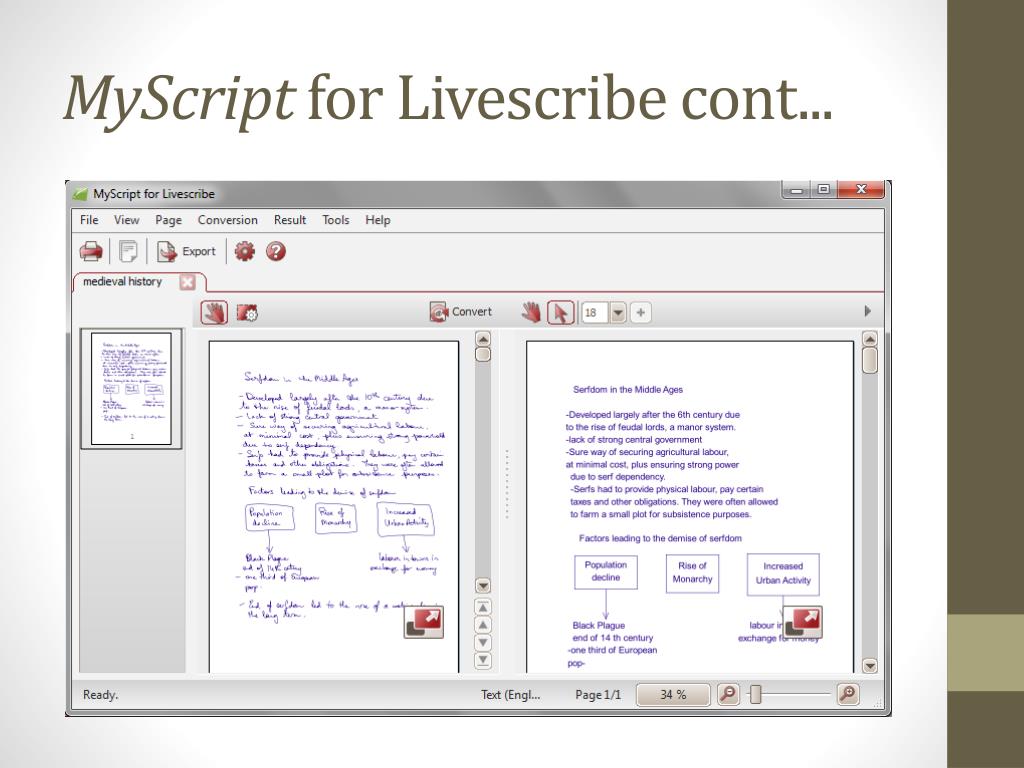Open settings via the red gear icon
This screenshot has width=1024, height=768.
pyautogui.click(x=245, y=251)
